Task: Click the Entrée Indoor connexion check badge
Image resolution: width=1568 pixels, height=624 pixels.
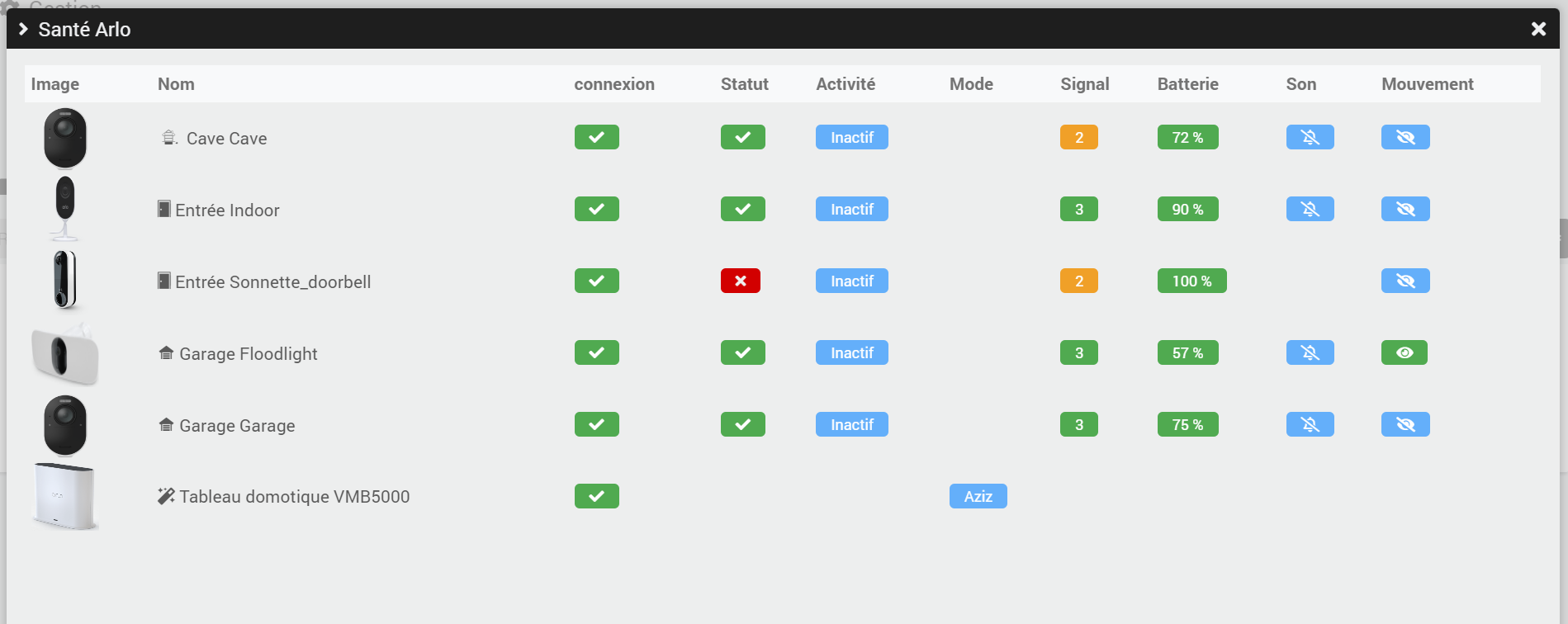Action: coord(596,209)
